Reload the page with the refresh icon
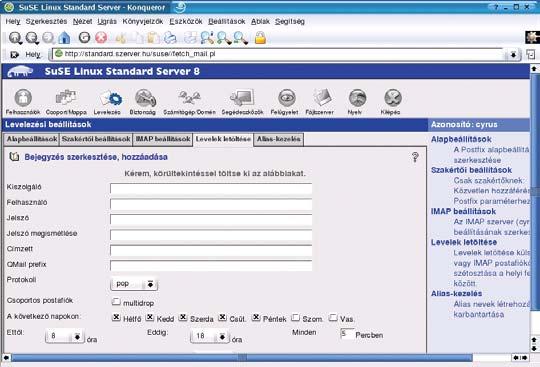 (84, 37)
